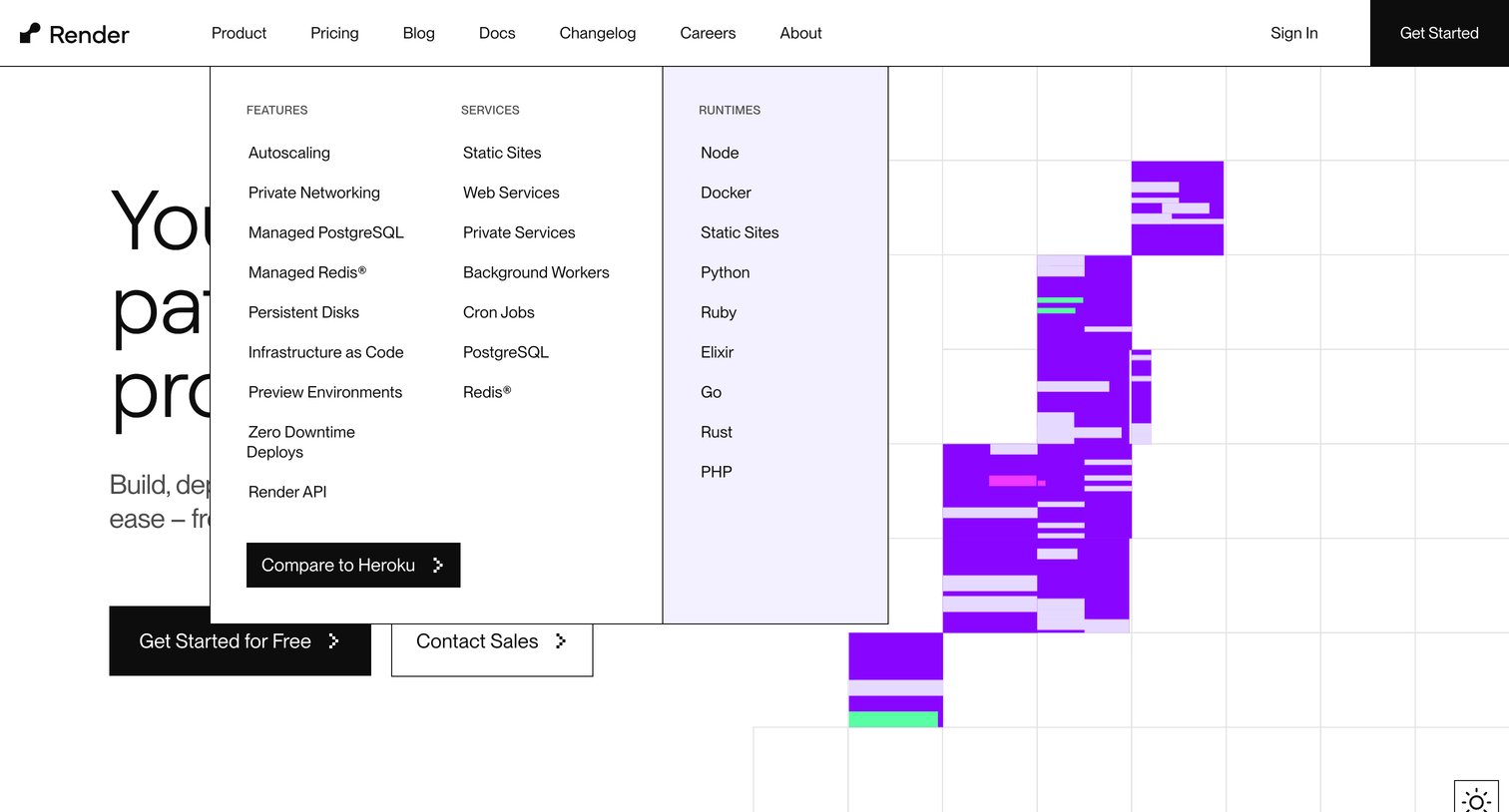This screenshot has height=812, width=1509.
Task: Toggle the light/dark theme sun icon
Action: 1476,800
